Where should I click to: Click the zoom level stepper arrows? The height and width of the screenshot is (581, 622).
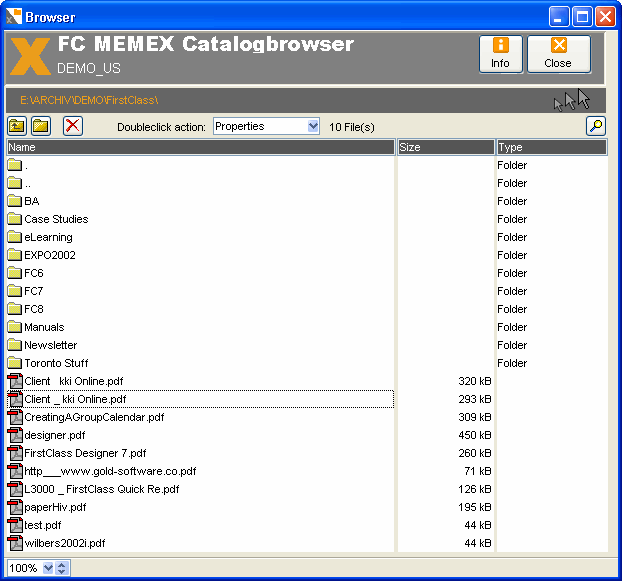62,568
